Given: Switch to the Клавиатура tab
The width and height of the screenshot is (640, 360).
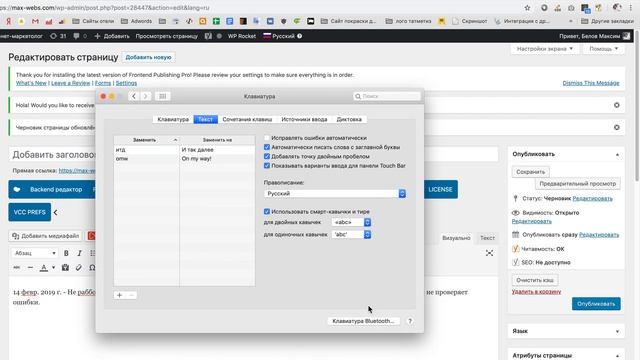Looking at the screenshot, I should coord(173,119).
